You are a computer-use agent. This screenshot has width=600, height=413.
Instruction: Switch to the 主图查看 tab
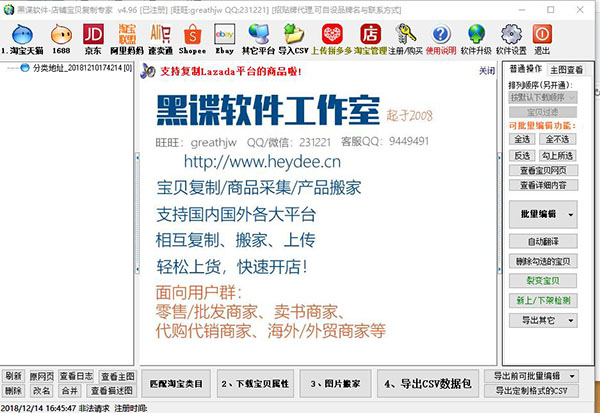(x=566, y=70)
